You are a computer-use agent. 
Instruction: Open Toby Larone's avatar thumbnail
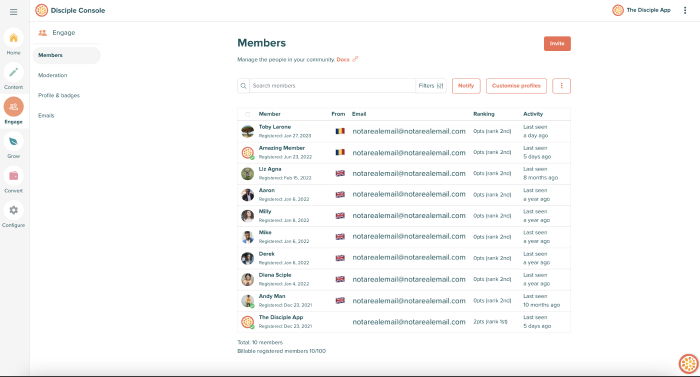[247, 131]
